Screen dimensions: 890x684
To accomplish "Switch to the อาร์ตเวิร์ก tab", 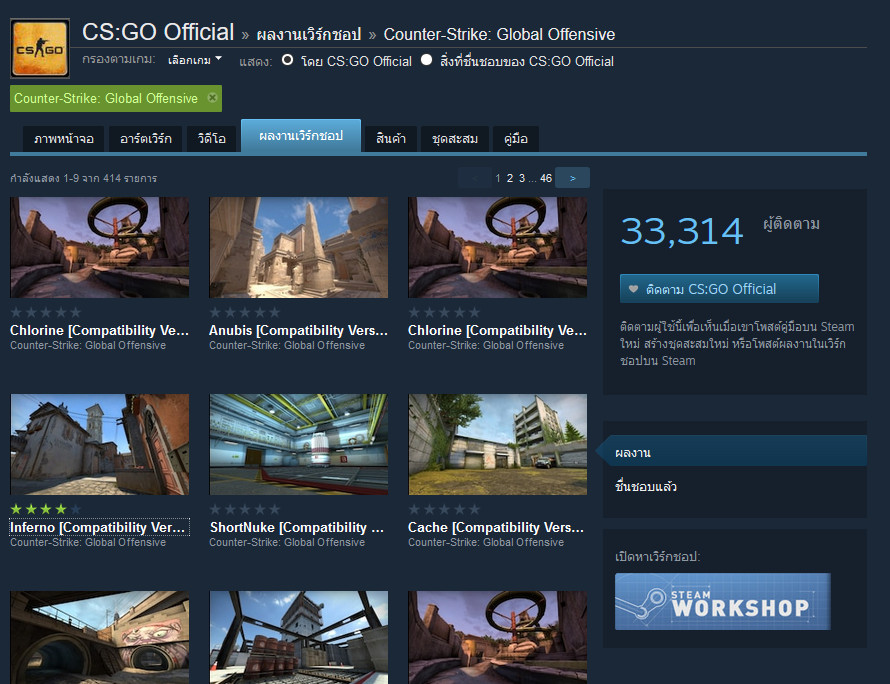I will tap(145, 139).
